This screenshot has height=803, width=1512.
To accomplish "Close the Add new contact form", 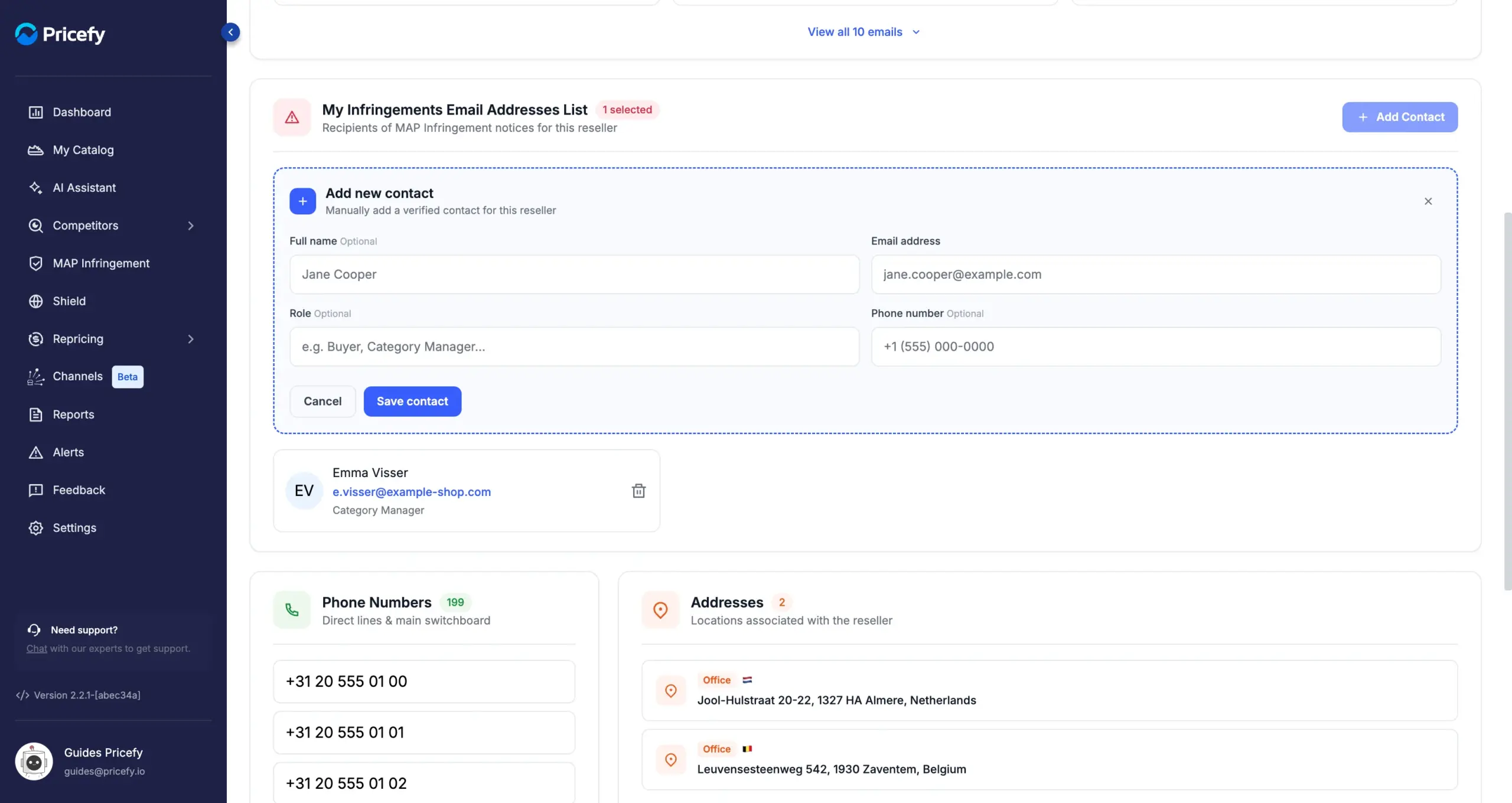I will pyautogui.click(x=1428, y=201).
